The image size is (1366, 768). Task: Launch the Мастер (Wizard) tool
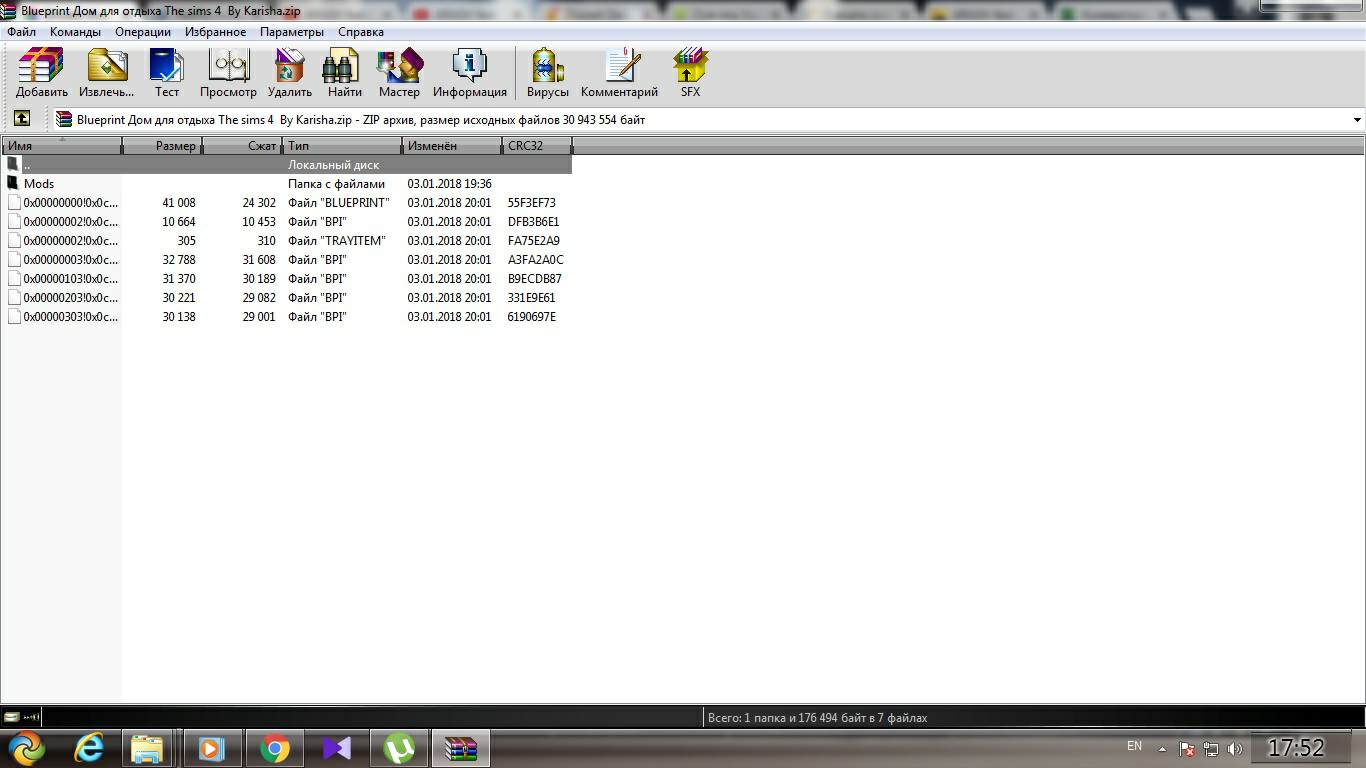[x=399, y=72]
